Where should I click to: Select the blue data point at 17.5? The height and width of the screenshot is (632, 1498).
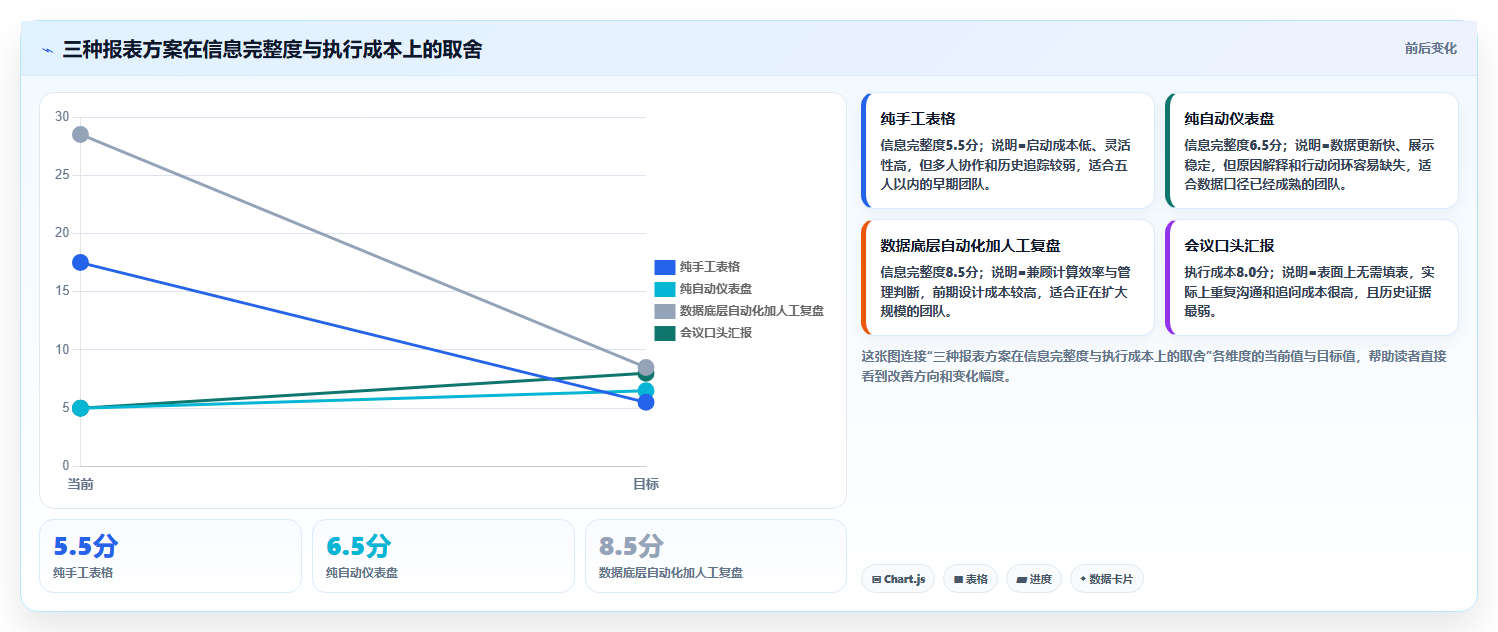point(80,262)
